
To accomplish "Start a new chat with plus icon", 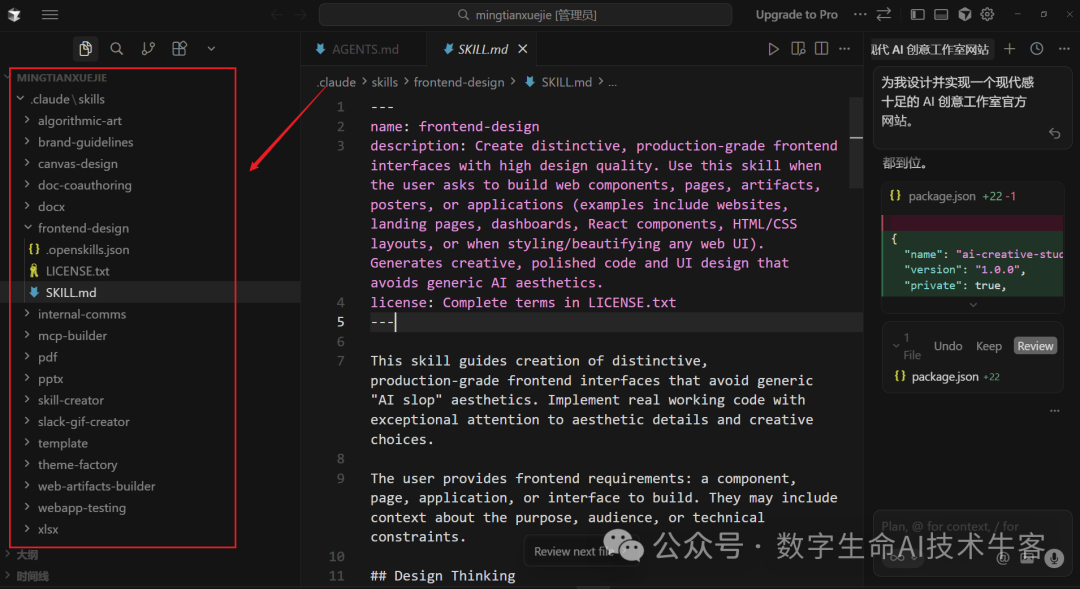I will [x=1009, y=49].
